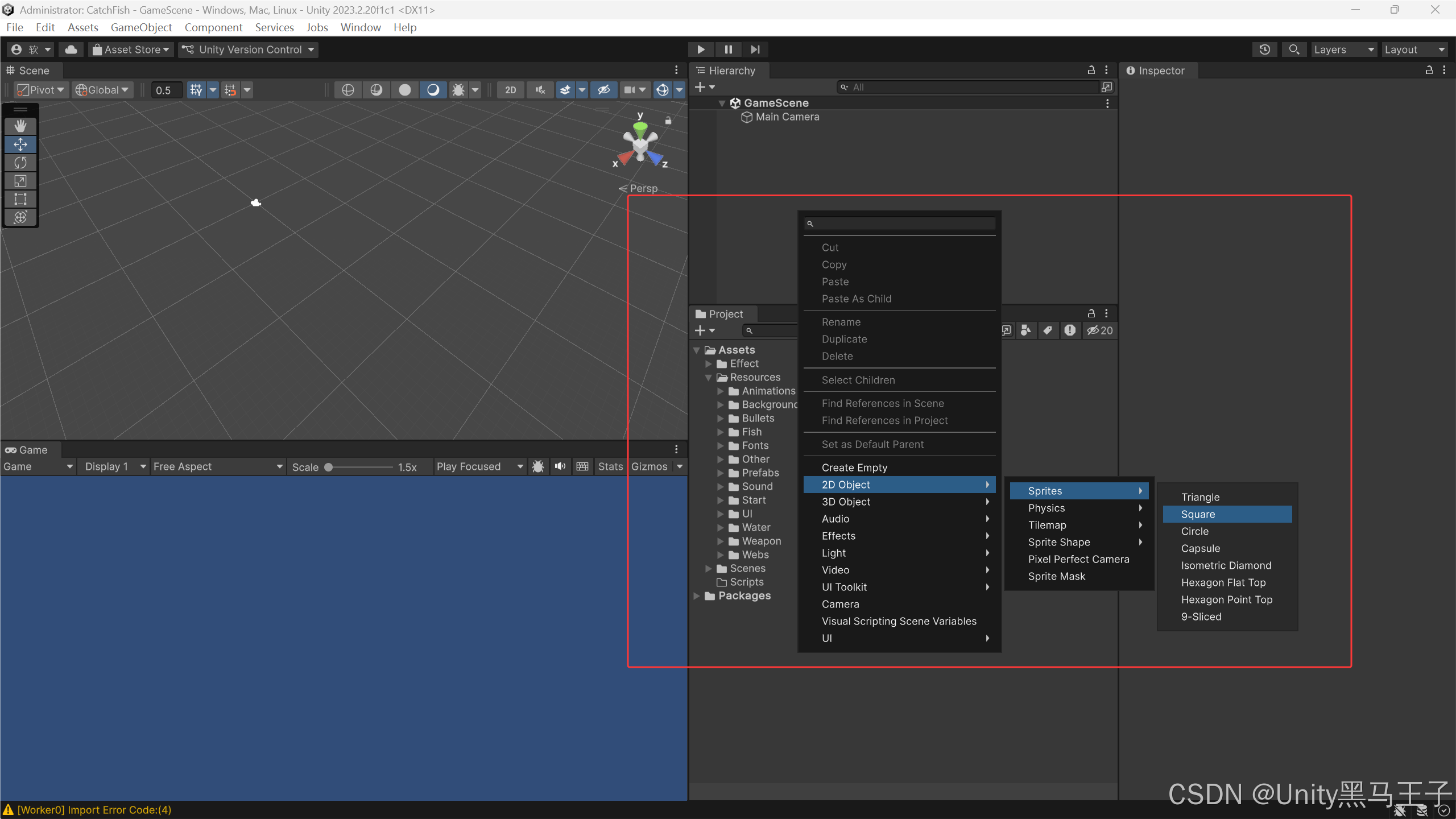Toggle the Stats overlay in Game view
The image size is (1456, 819).
click(x=610, y=466)
